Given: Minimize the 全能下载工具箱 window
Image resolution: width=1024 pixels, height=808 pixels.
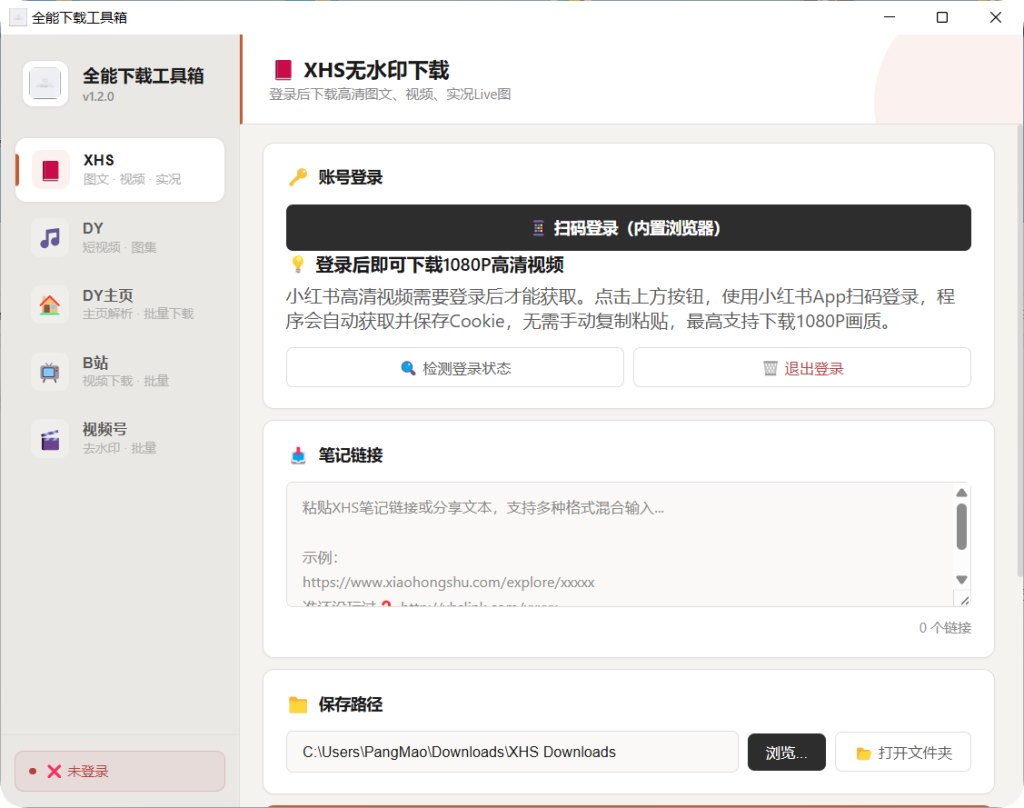Looking at the screenshot, I should point(889,17).
